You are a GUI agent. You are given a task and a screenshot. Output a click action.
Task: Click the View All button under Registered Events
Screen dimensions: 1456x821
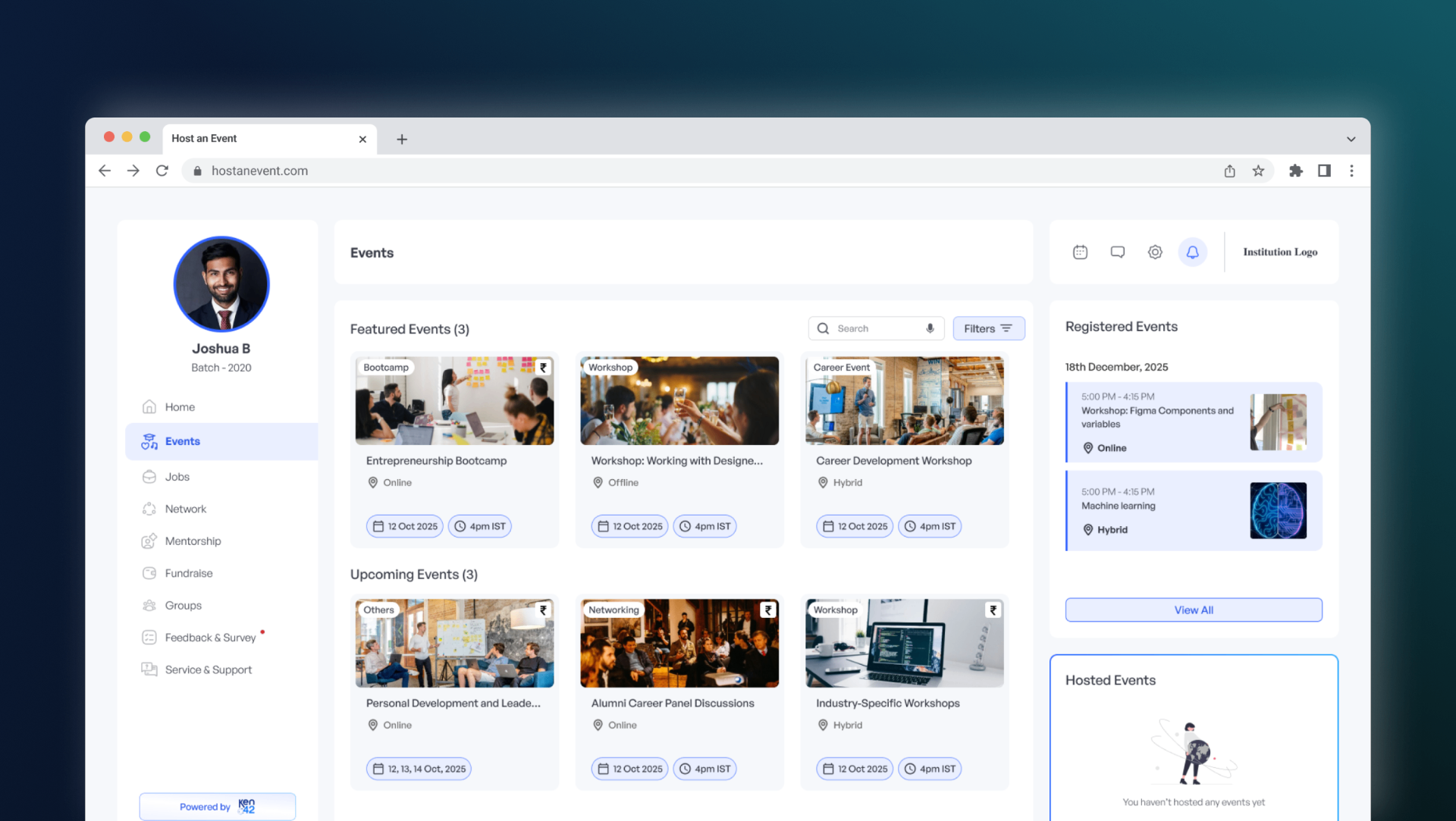pyautogui.click(x=1194, y=610)
